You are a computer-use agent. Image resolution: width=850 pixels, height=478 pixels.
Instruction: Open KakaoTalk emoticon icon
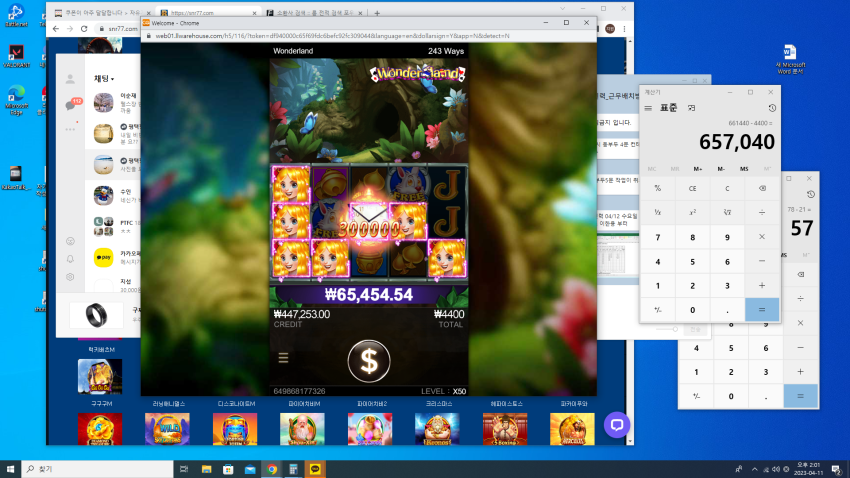[x=70, y=241]
